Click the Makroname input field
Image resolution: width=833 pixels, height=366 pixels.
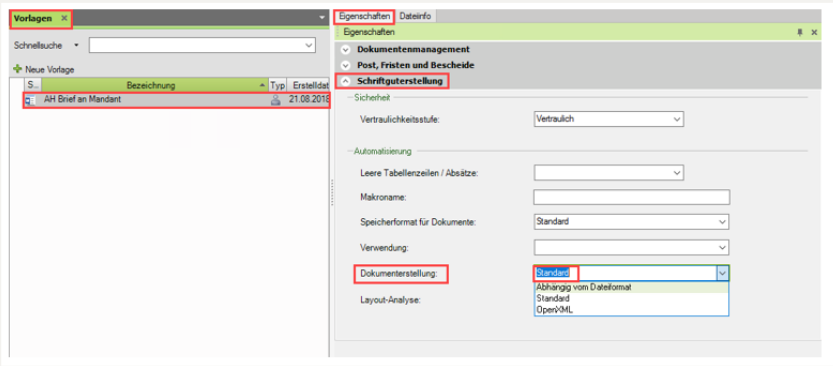(x=632, y=198)
